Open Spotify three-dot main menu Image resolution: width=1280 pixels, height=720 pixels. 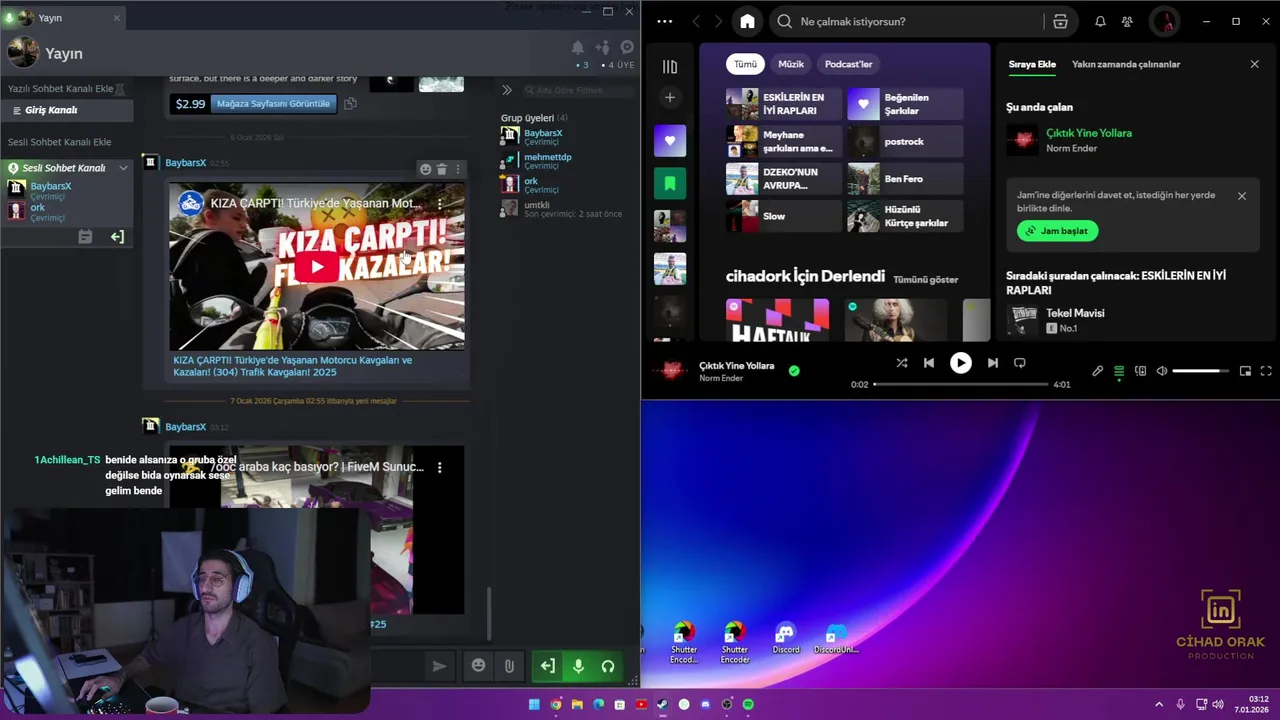(x=665, y=21)
